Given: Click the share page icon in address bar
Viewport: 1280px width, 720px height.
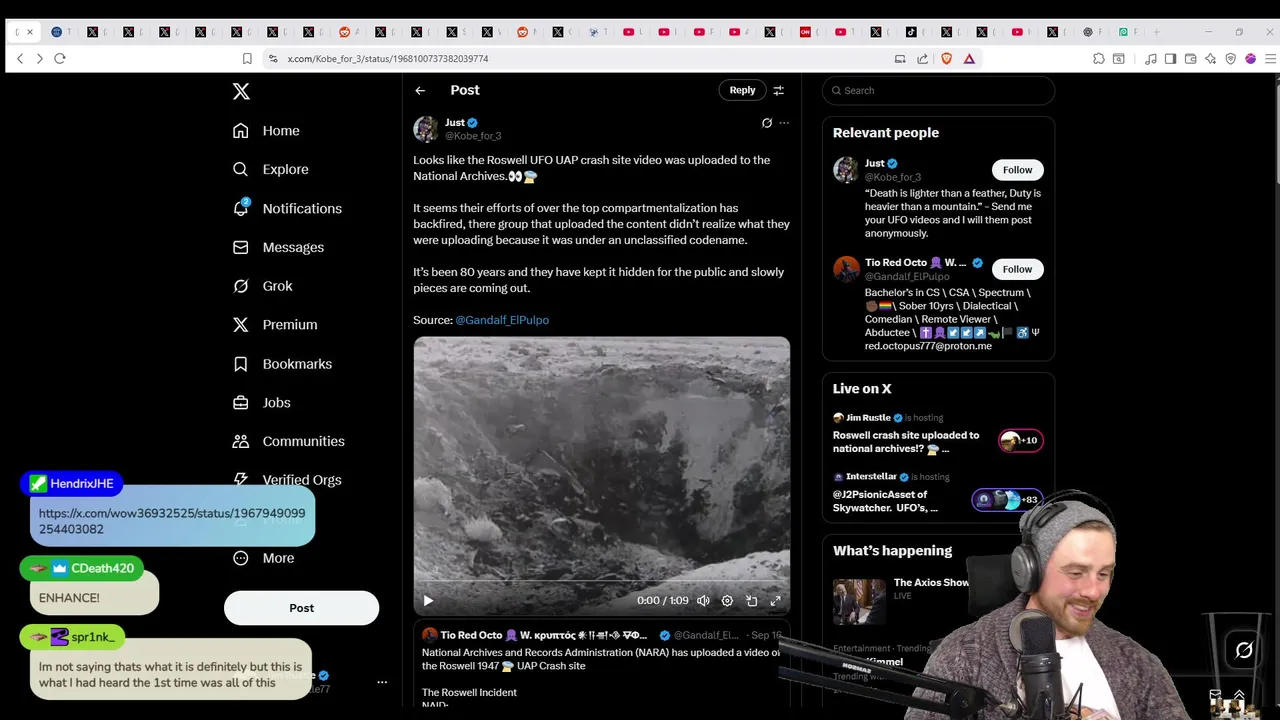Looking at the screenshot, I should tap(922, 59).
